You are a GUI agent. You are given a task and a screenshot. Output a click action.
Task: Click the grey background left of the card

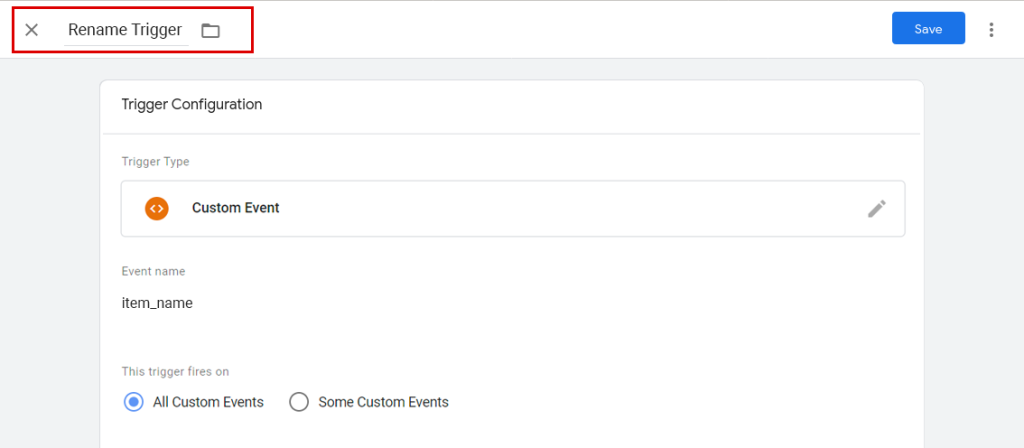[50, 250]
